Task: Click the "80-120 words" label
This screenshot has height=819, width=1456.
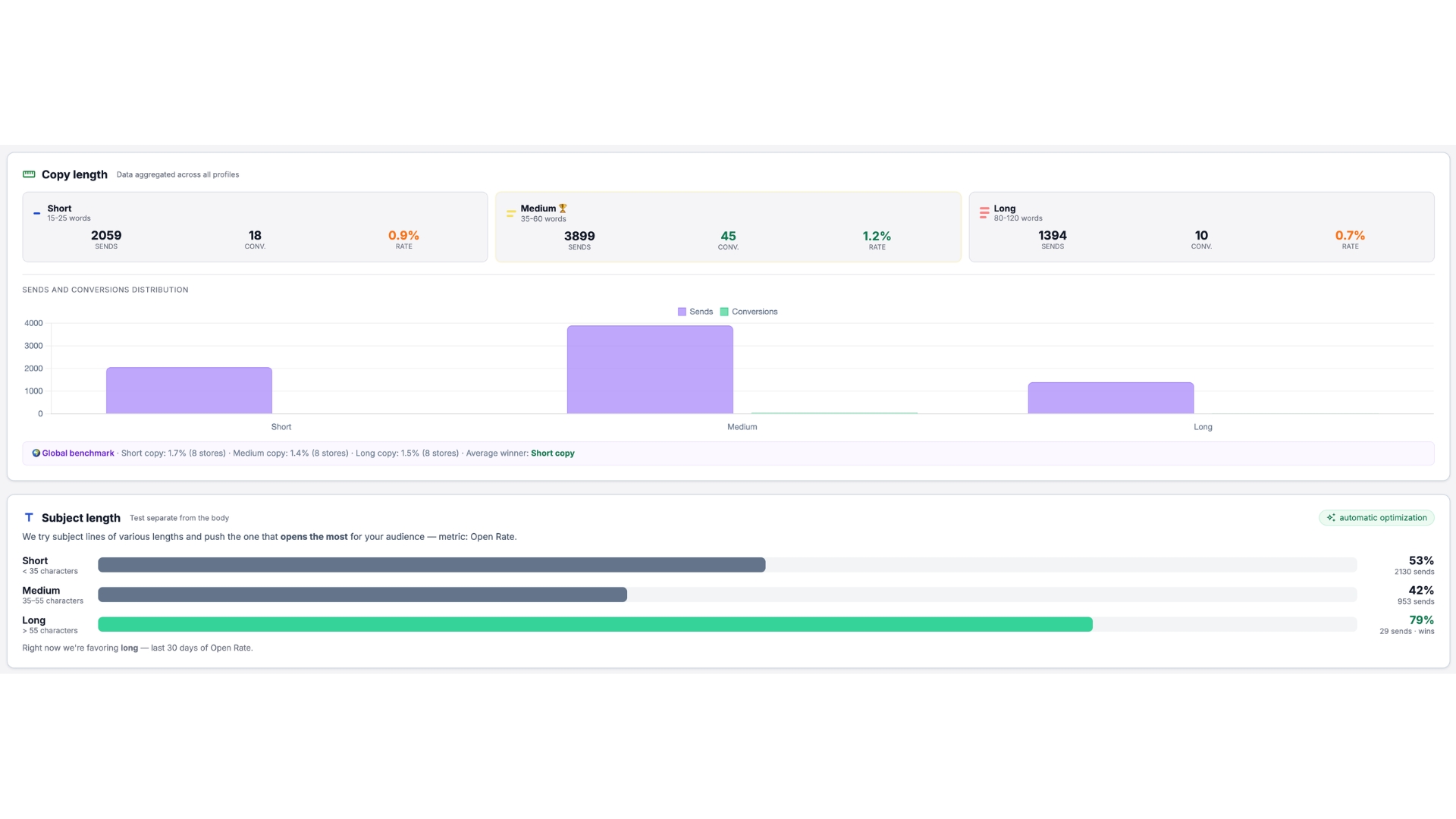Action: (x=1018, y=218)
